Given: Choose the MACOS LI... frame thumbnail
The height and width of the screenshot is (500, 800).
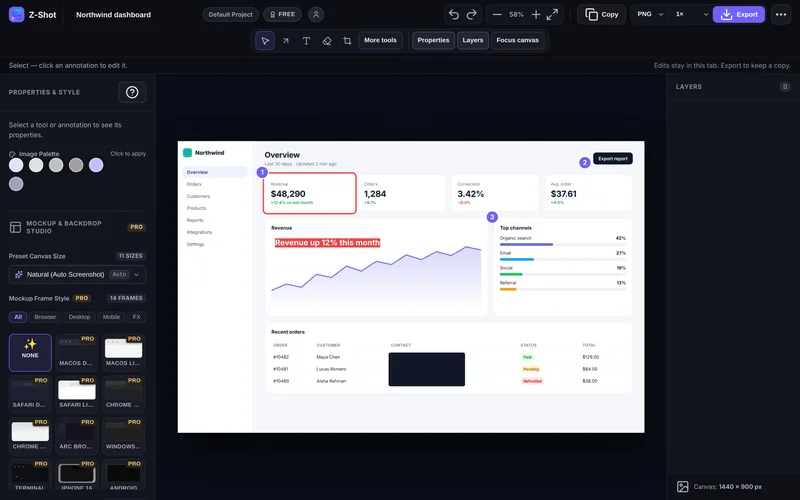Looking at the screenshot, I should tap(123, 353).
